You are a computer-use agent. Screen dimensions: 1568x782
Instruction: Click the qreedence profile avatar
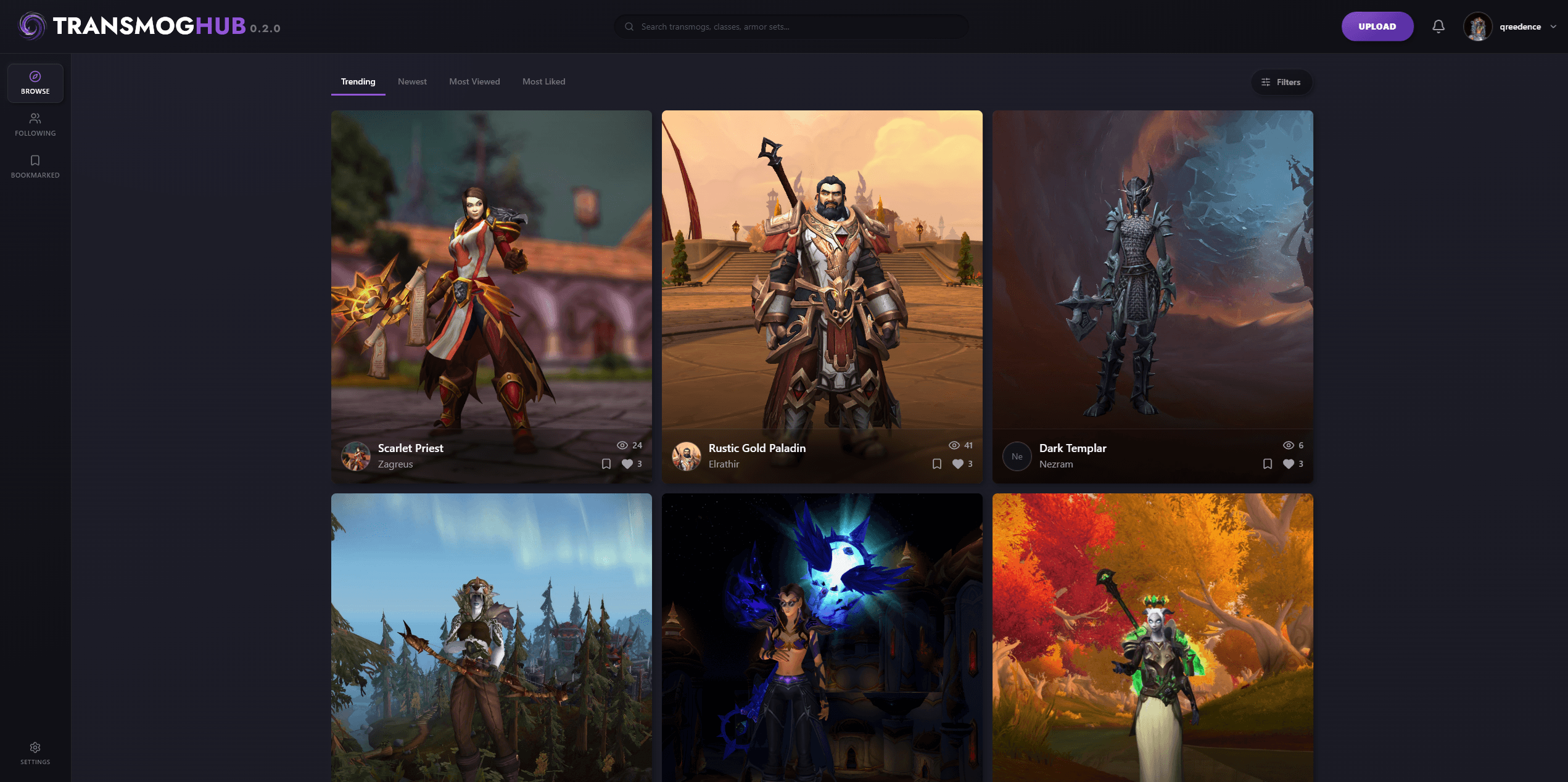pyautogui.click(x=1477, y=27)
